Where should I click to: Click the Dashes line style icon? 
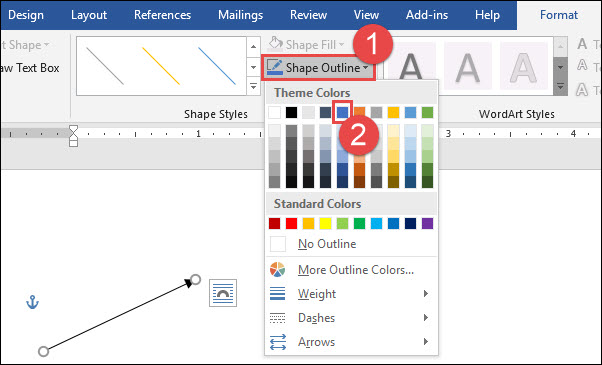pos(277,318)
